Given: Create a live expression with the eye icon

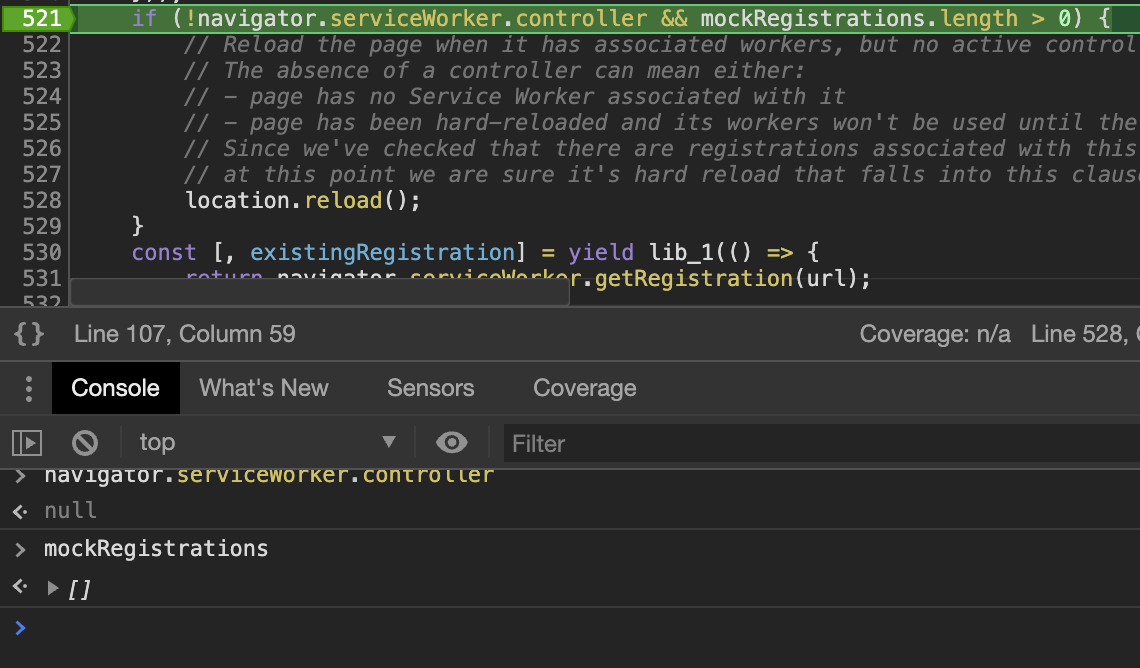Looking at the screenshot, I should [x=452, y=443].
